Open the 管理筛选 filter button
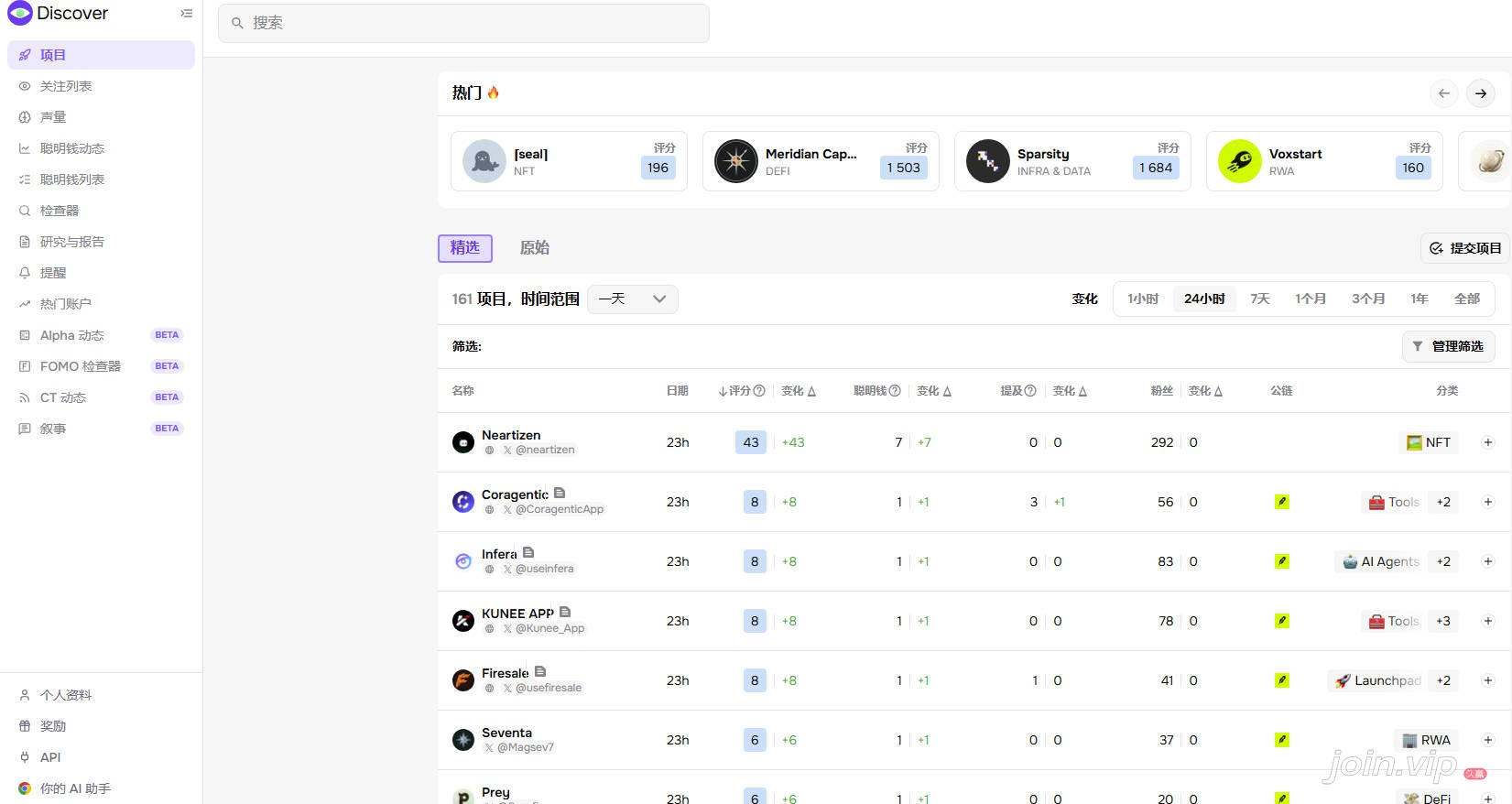 pyautogui.click(x=1449, y=346)
